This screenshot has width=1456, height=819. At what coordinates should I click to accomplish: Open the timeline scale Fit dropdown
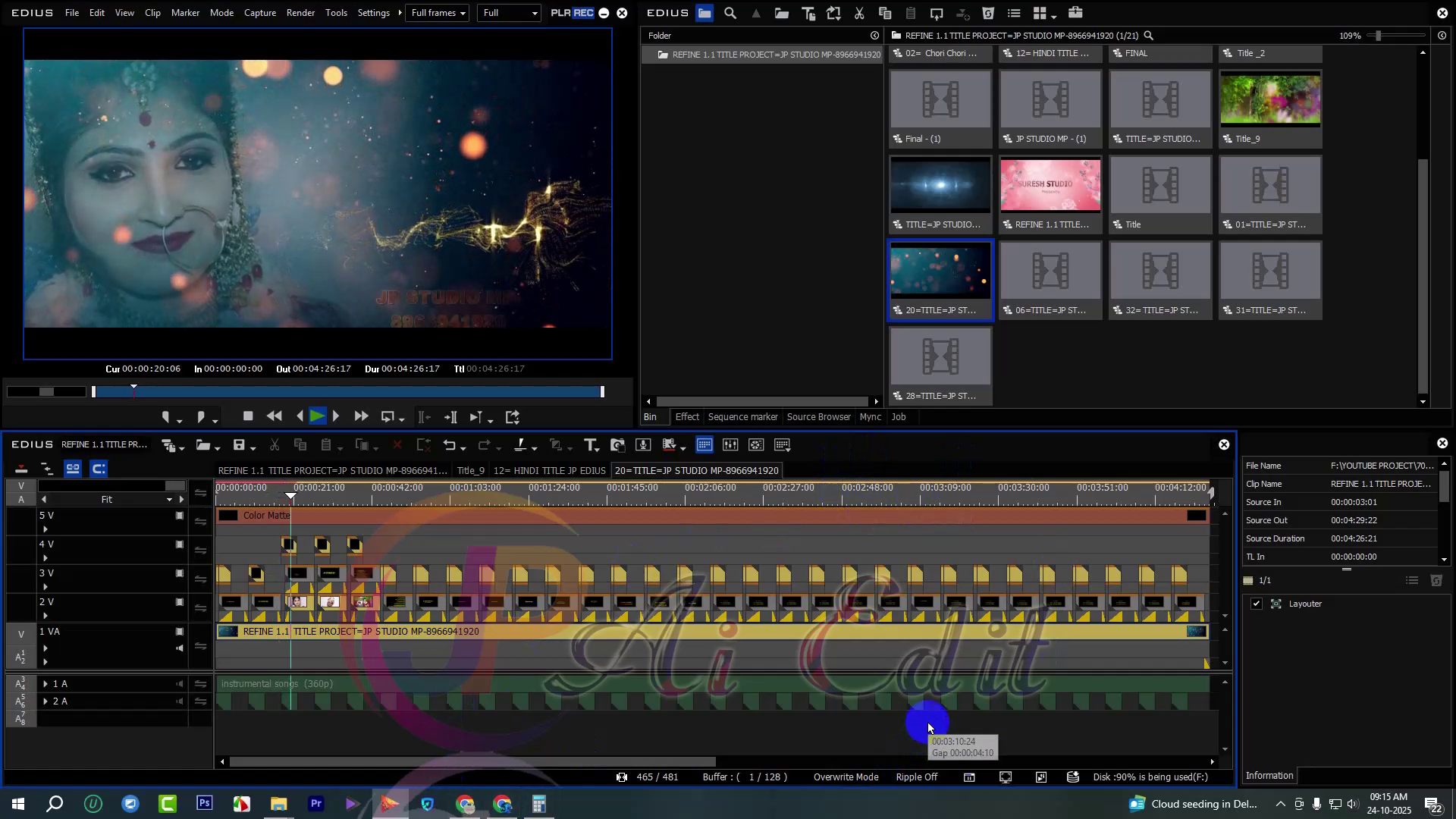click(x=169, y=500)
